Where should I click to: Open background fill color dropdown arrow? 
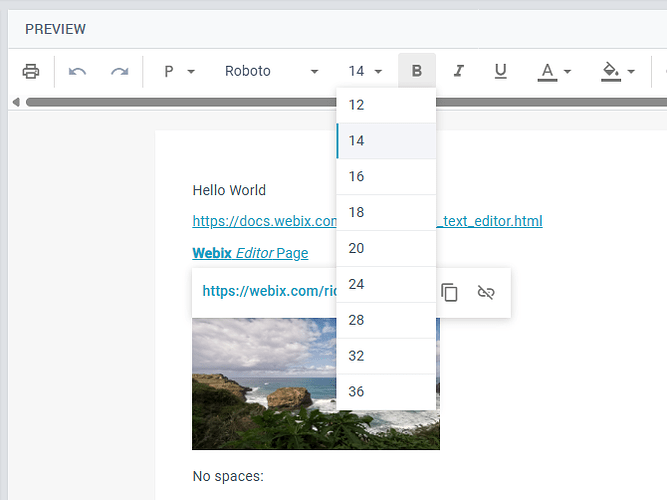[631, 71]
